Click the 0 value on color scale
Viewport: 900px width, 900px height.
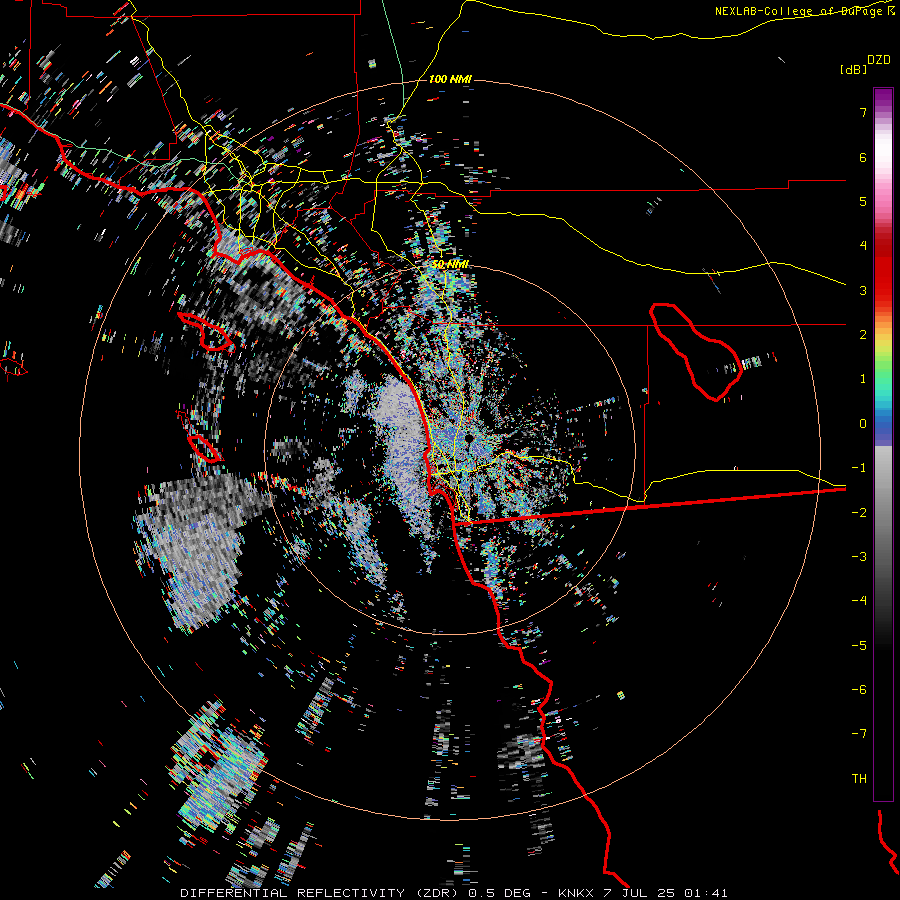click(x=863, y=424)
